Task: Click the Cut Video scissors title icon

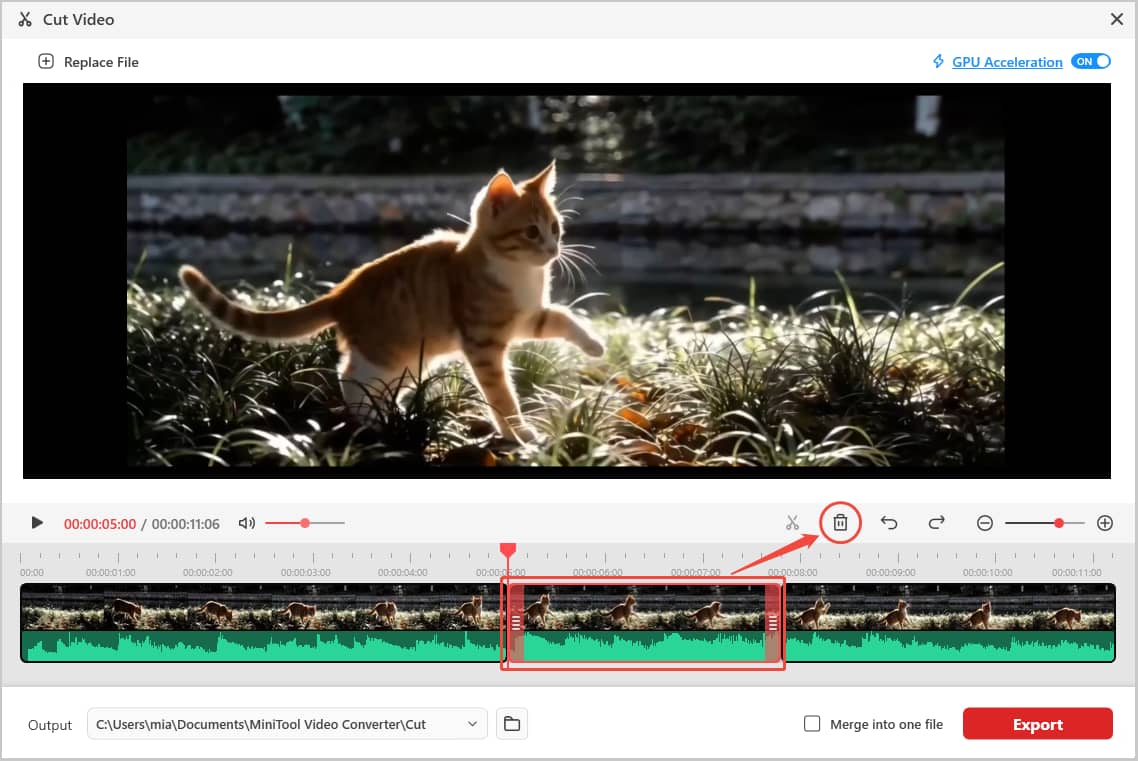Action: (25, 20)
